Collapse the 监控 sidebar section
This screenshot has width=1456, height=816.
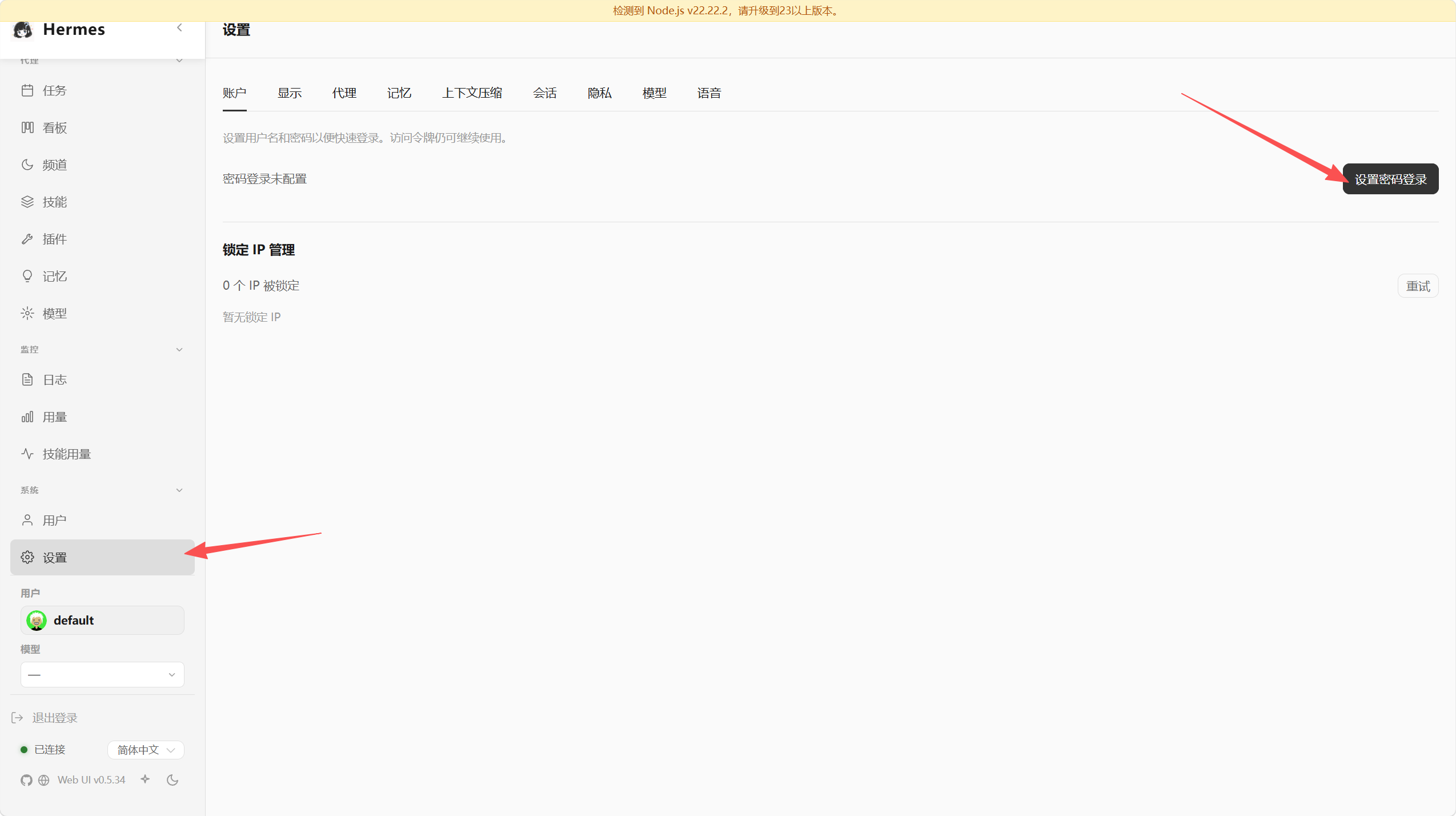coord(179,350)
